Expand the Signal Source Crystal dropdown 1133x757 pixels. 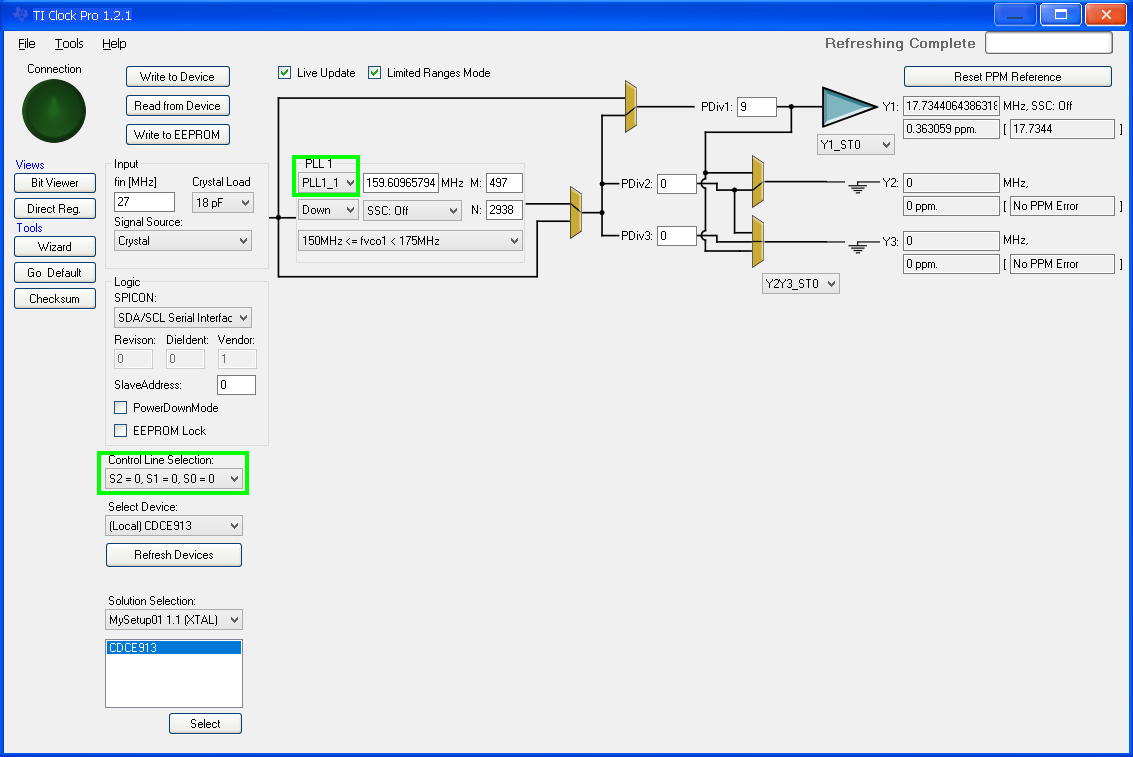183,241
